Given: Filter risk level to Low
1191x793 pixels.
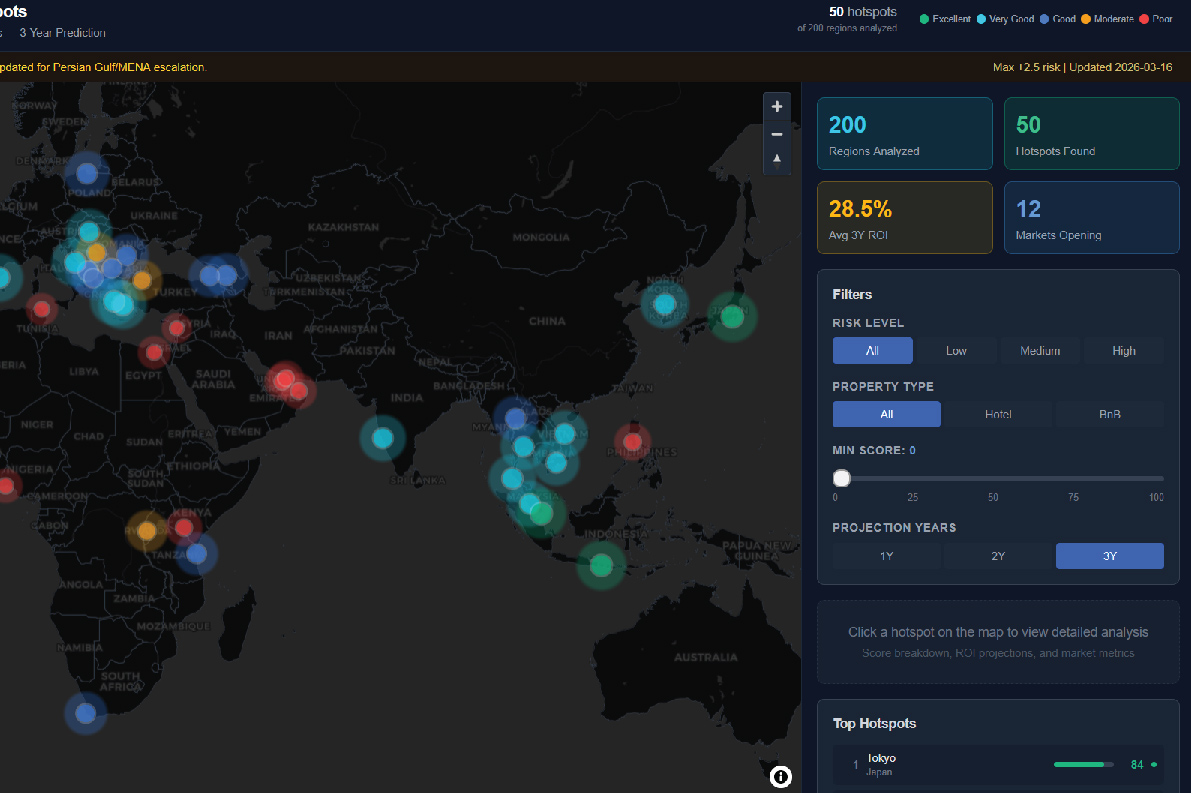Looking at the screenshot, I should click(x=956, y=351).
